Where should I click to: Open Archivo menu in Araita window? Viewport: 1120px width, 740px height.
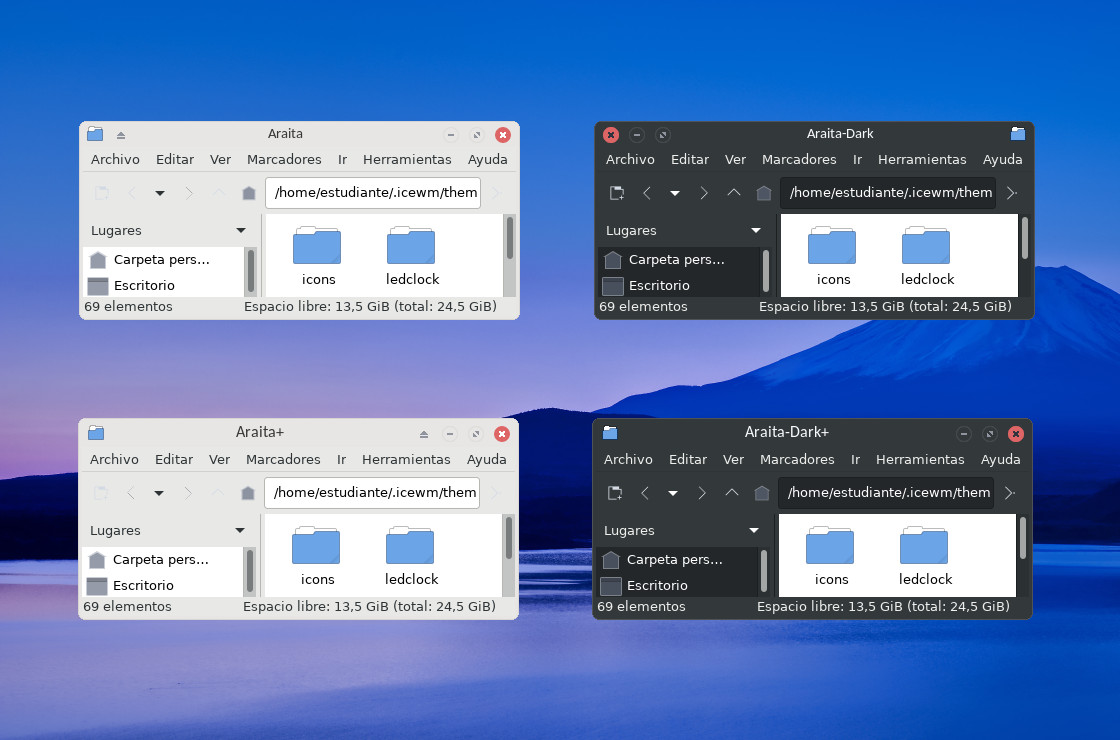[115, 159]
